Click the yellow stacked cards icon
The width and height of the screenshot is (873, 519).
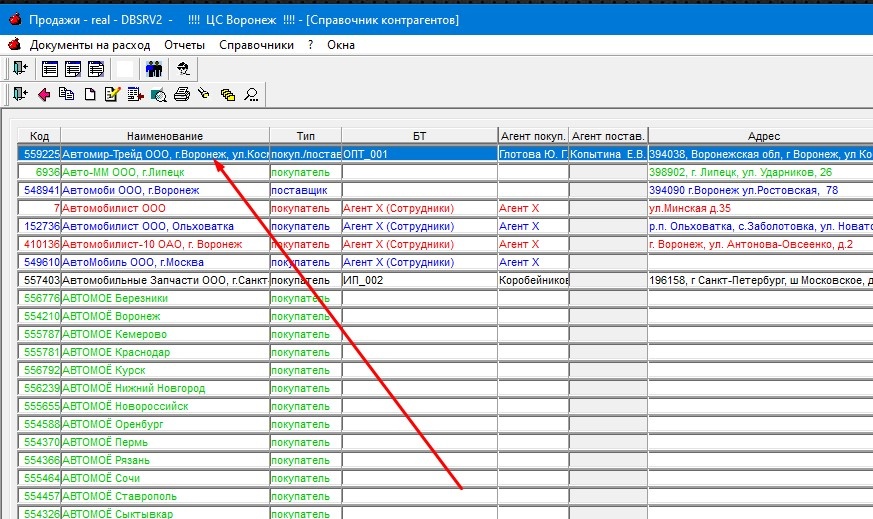point(228,95)
